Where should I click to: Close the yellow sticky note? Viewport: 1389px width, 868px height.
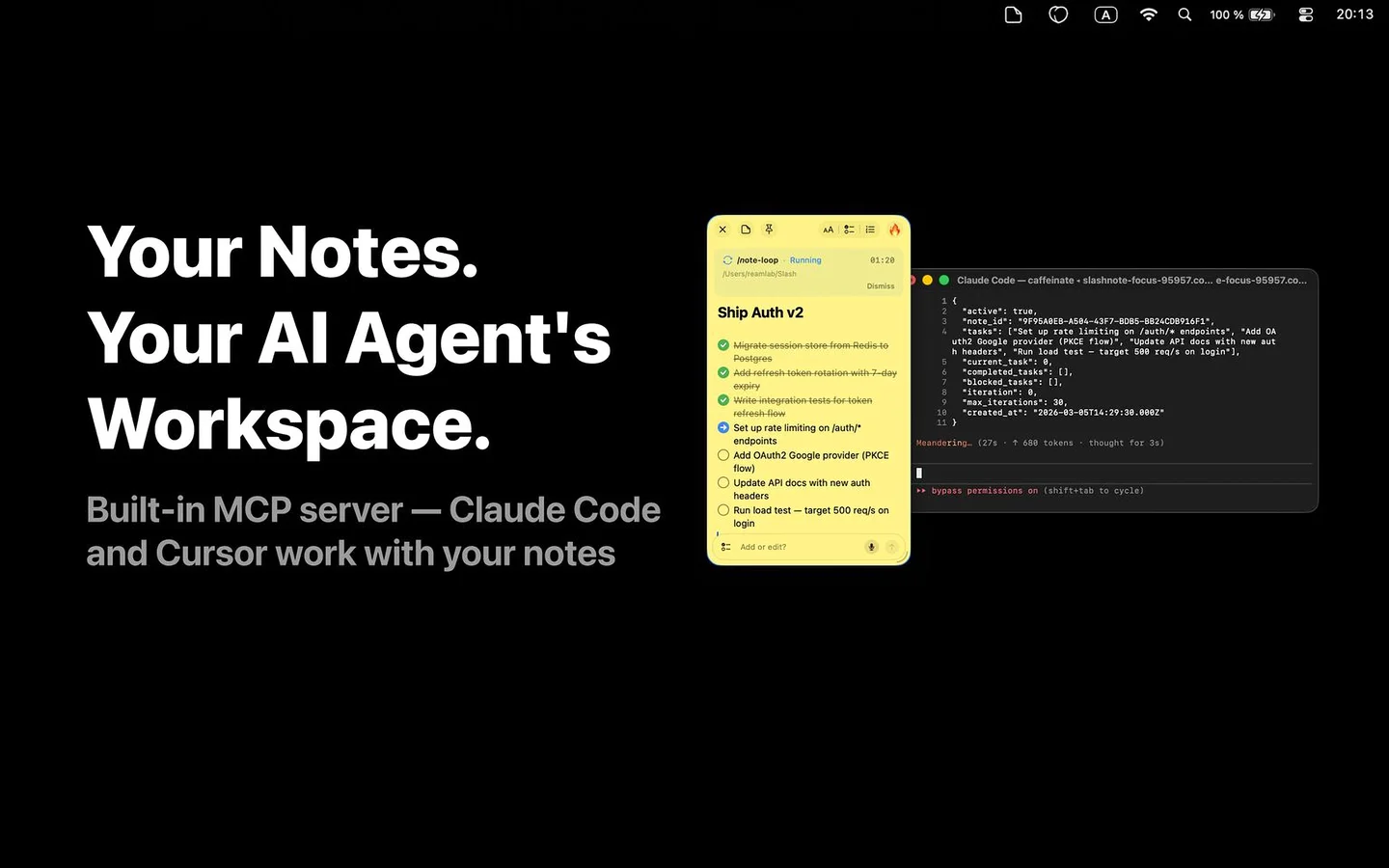722,230
